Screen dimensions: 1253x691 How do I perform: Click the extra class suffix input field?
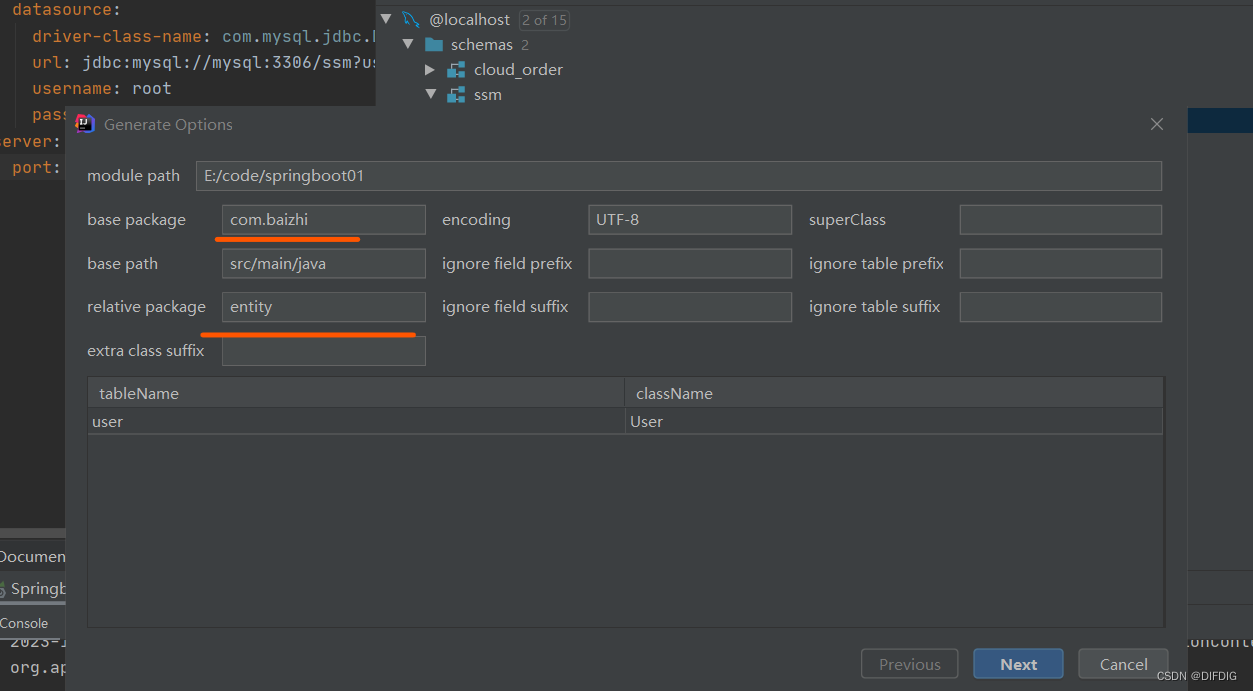[x=323, y=350]
